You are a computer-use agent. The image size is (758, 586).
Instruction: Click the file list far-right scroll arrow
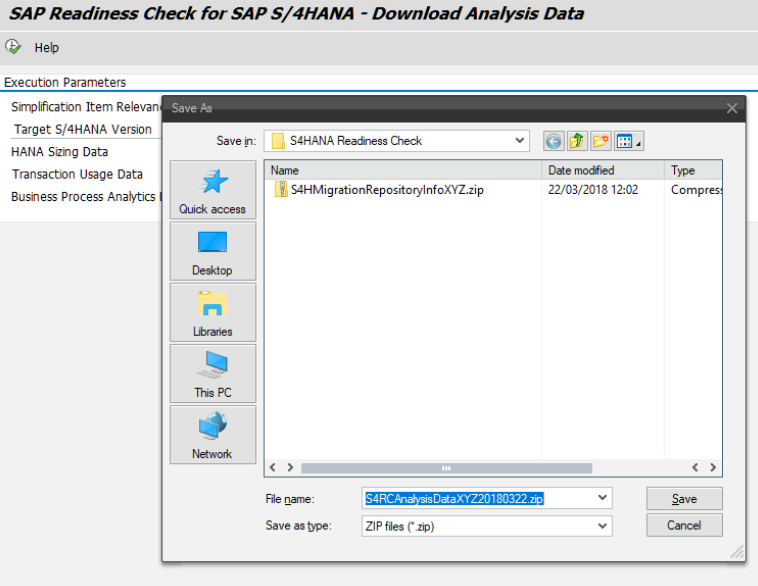[713, 468]
